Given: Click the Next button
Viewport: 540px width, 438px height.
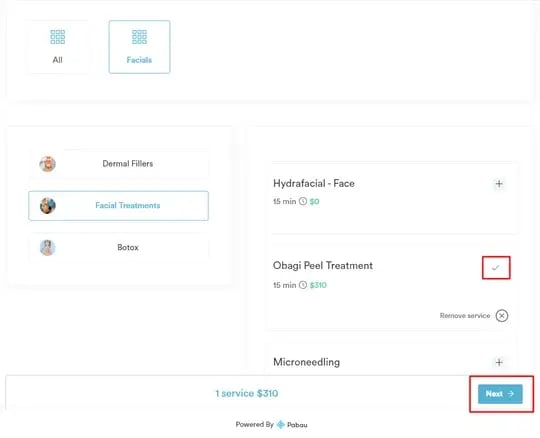Looking at the screenshot, I should (500, 394).
